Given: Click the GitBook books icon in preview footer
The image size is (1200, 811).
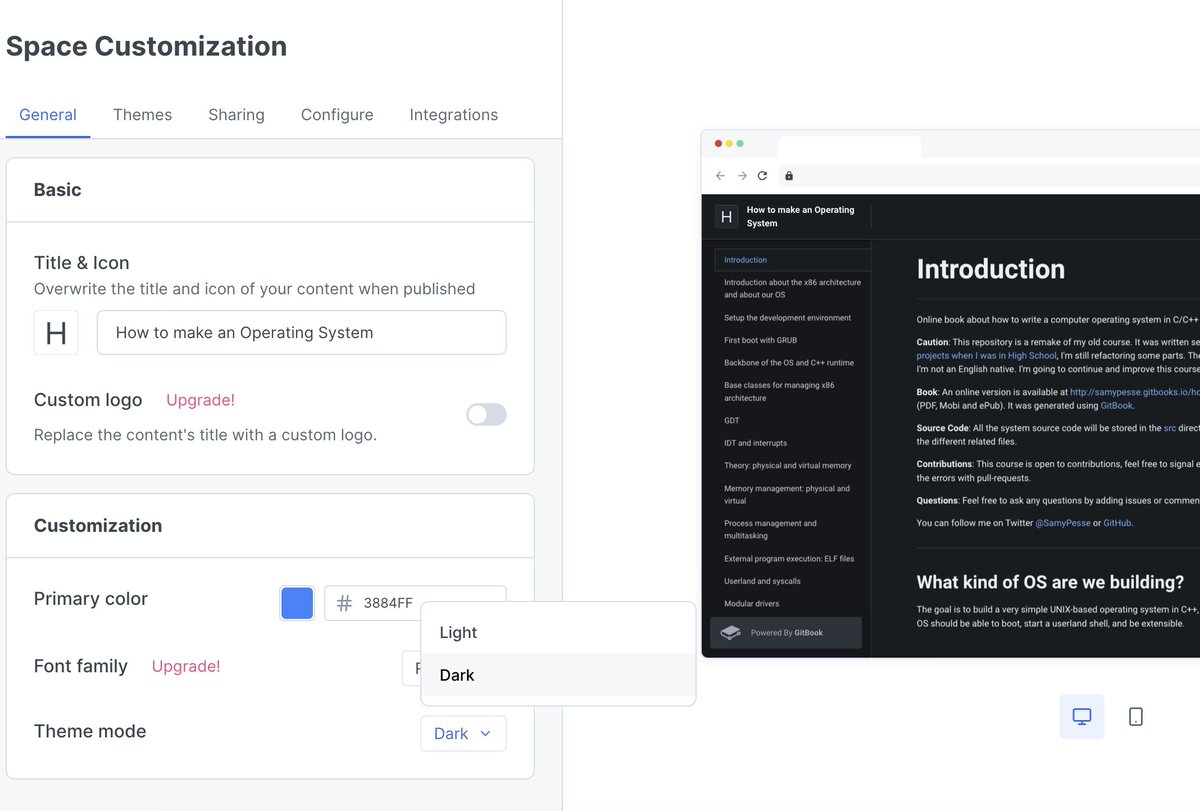Looking at the screenshot, I should point(731,633).
